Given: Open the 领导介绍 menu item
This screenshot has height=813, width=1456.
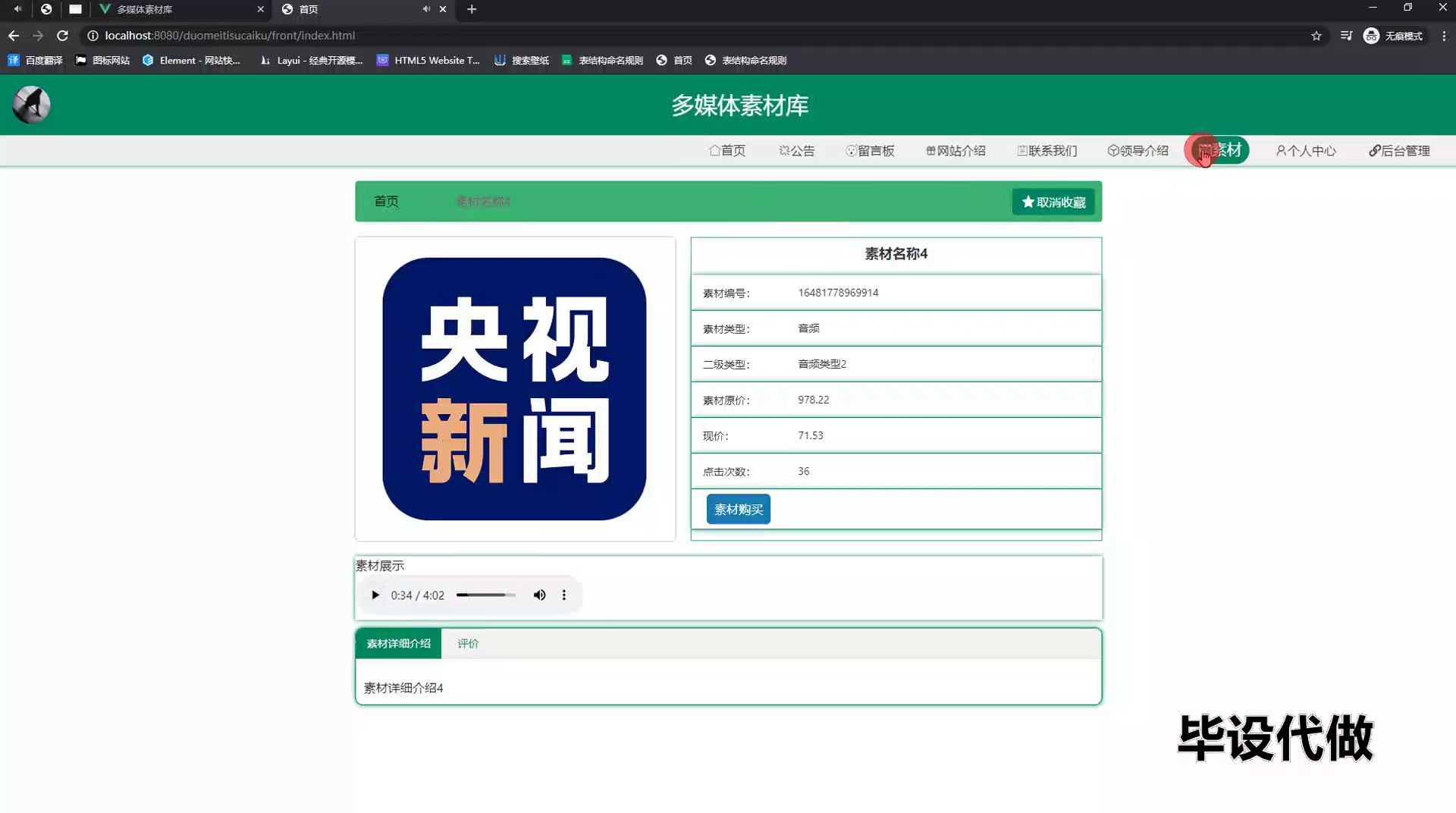Looking at the screenshot, I should click(x=1137, y=150).
